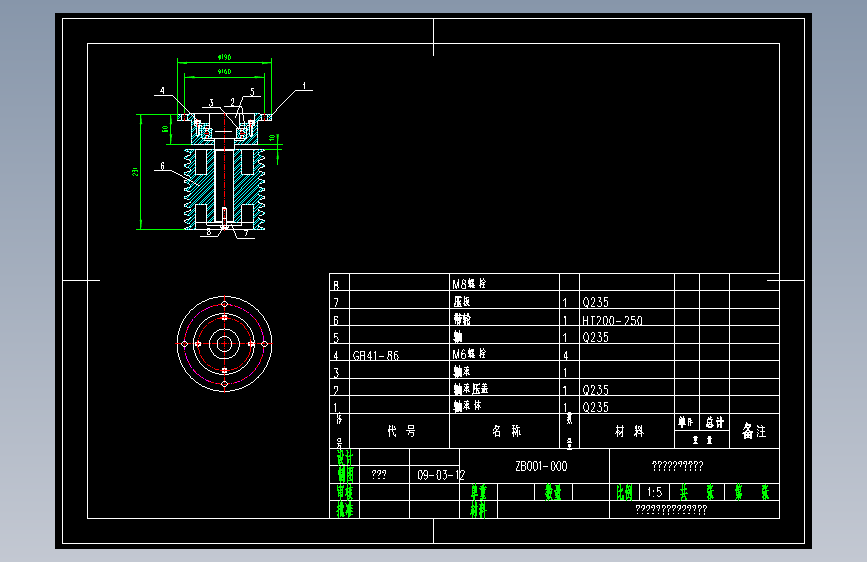Screen dimensions: 867x562
Task: Select the date text 09-03-12
Action: tap(441, 475)
